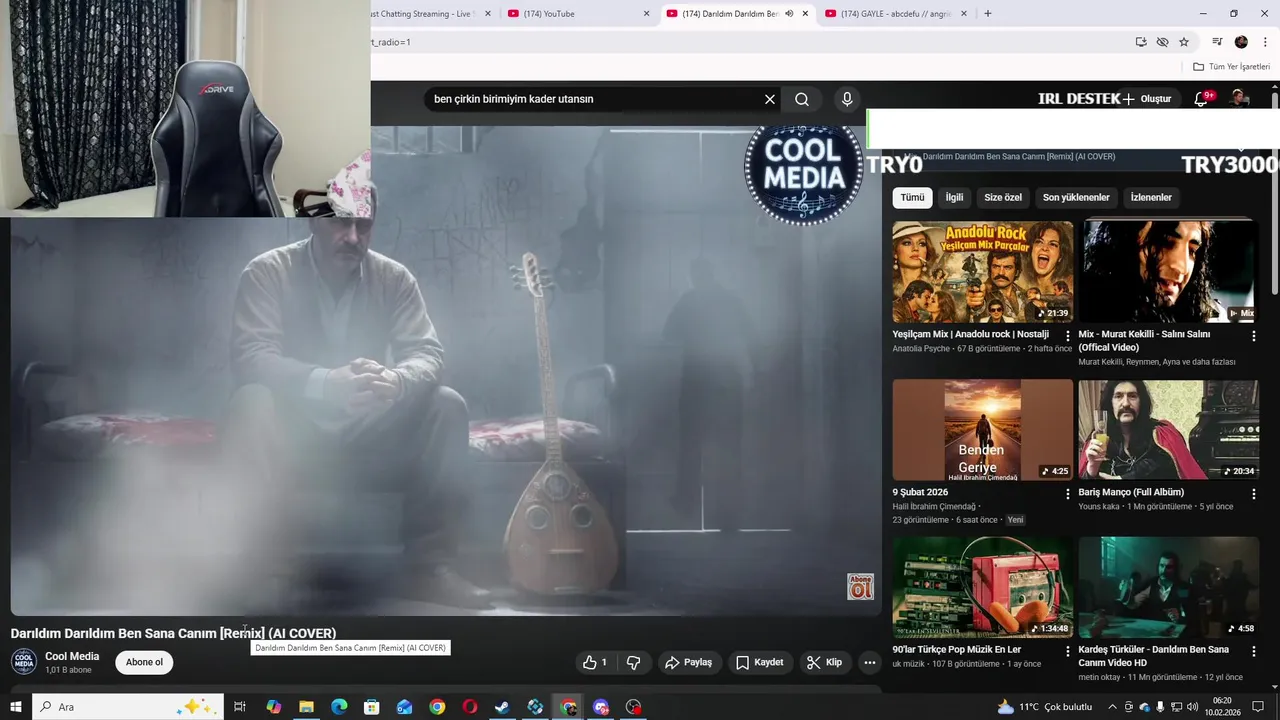Open options menu for 9 Şubat 2026 video

[x=1067, y=494]
